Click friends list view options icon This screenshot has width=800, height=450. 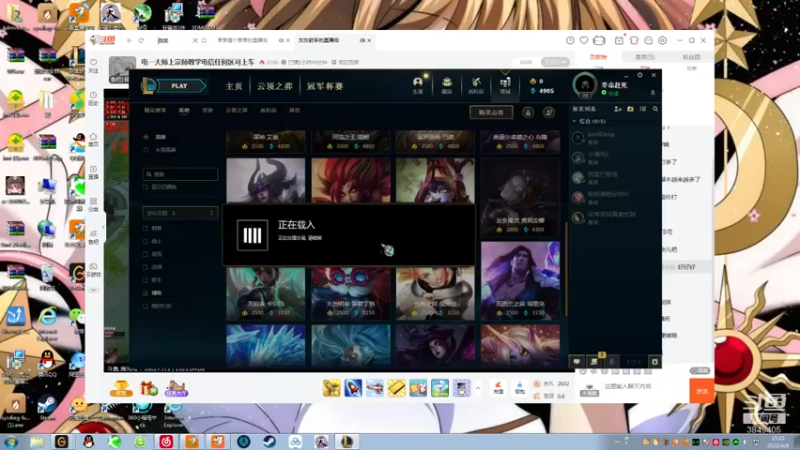[643, 109]
